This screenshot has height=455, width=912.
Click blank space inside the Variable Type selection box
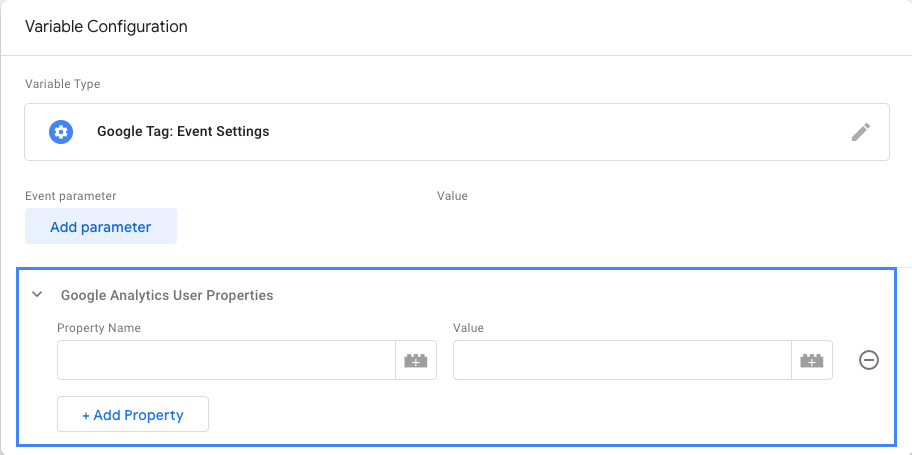point(550,132)
